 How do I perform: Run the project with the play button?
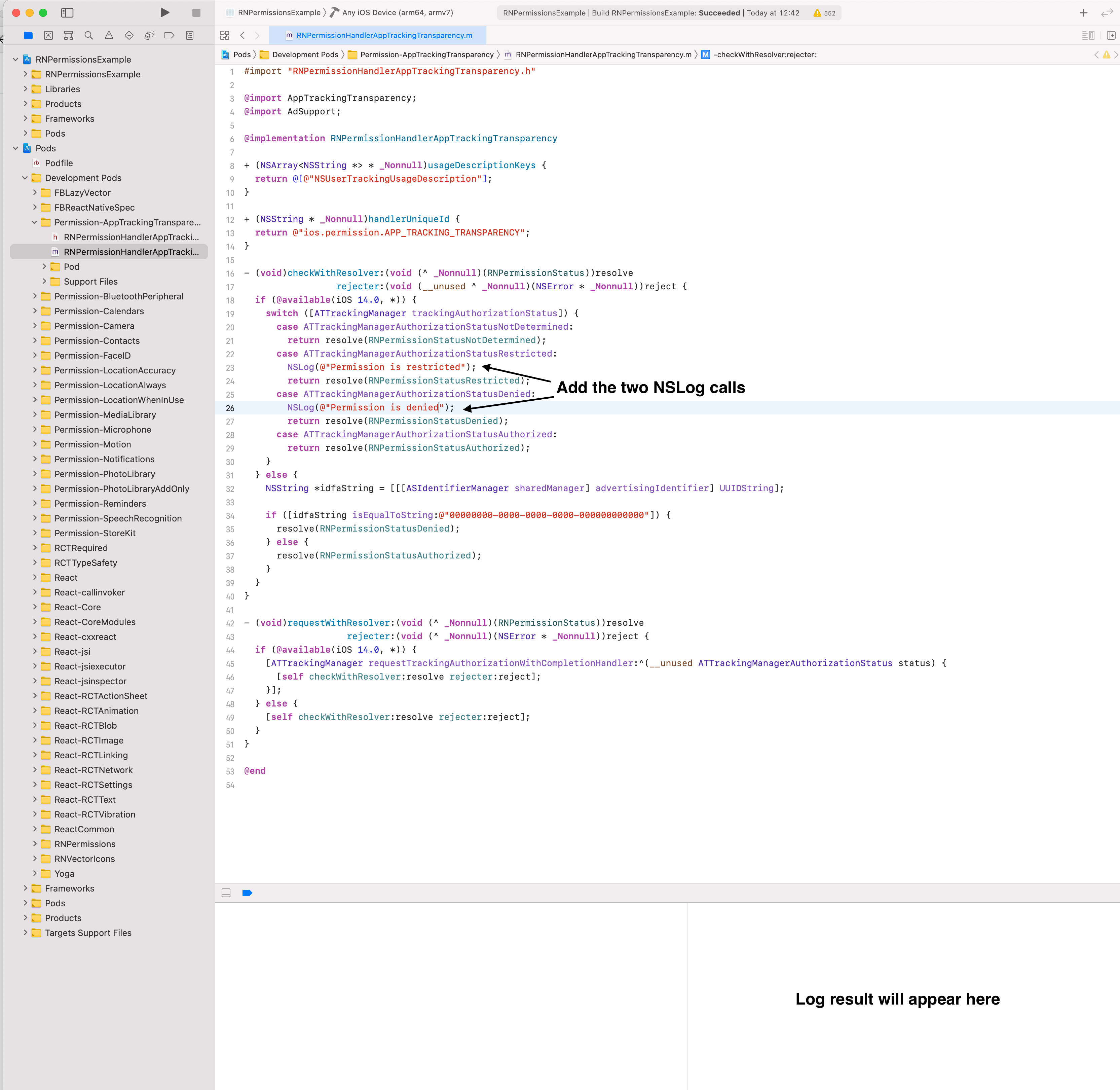[165, 12]
